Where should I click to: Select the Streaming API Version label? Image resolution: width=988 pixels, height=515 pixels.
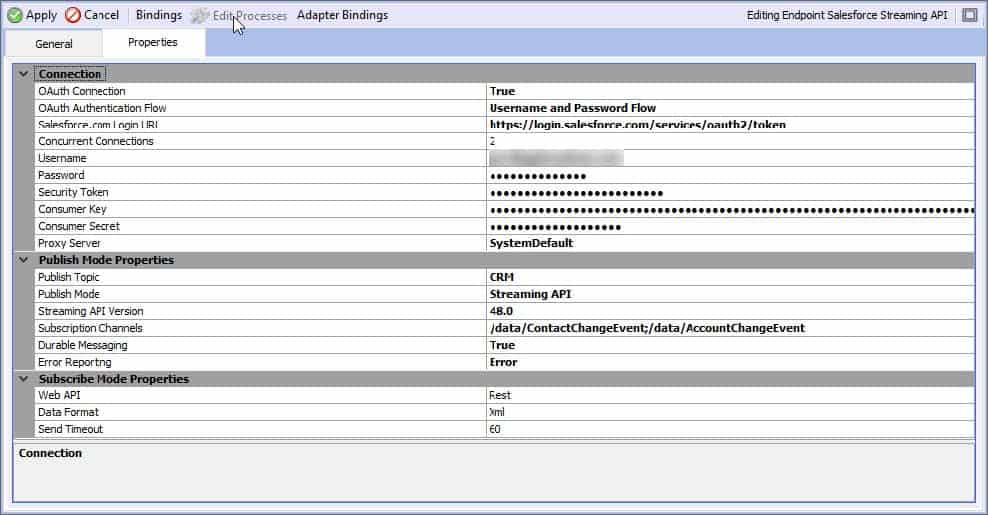pyautogui.click(x=91, y=311)
